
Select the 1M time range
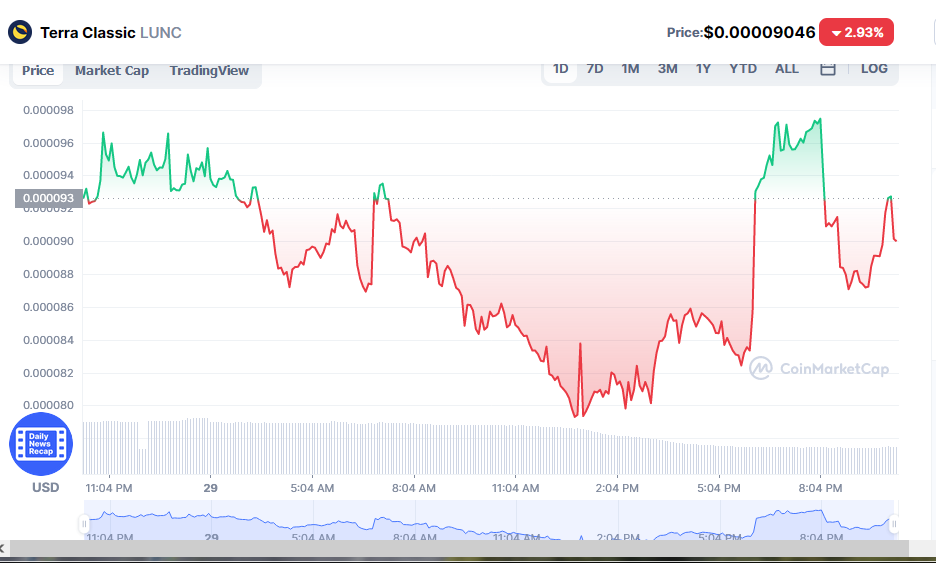click(630, 69)
